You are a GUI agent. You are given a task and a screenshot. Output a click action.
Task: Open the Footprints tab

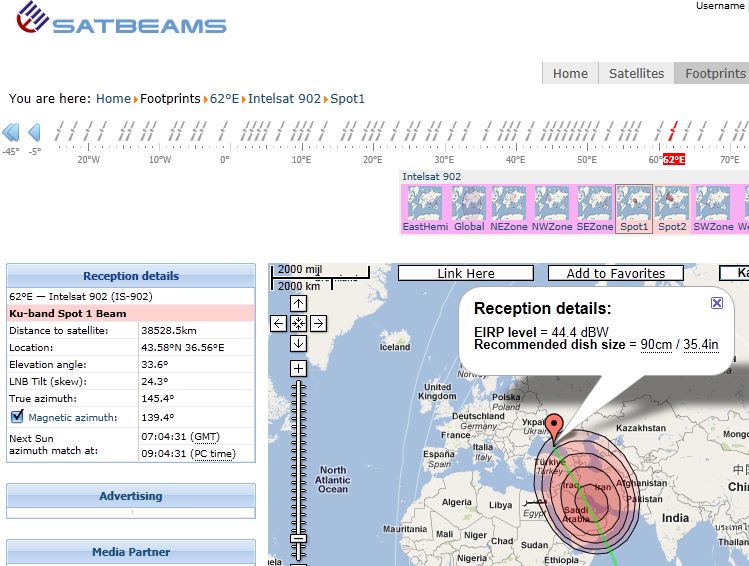coord(712,73)
